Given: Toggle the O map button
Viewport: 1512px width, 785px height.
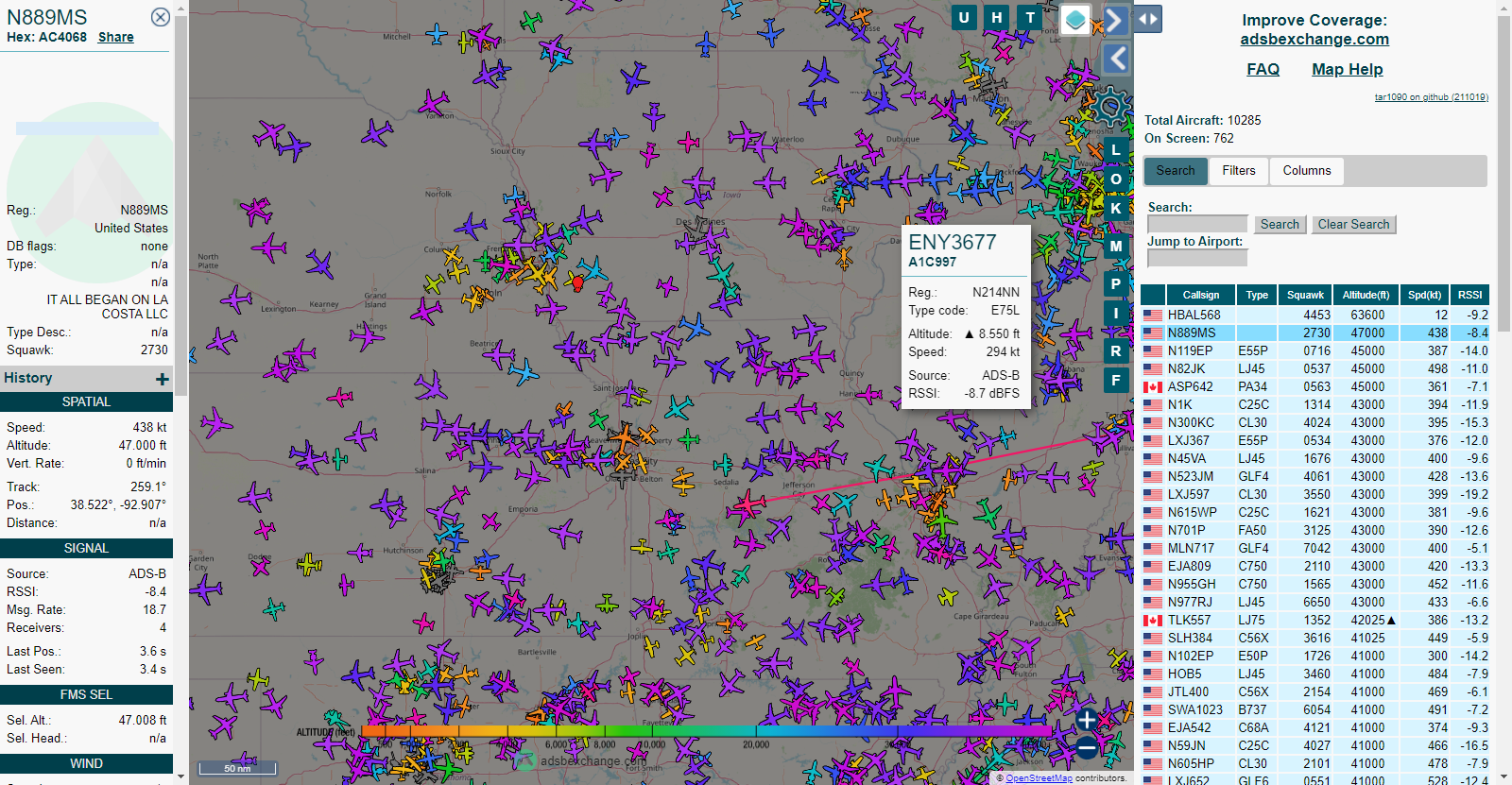Looking at the screenshot, I should click(x=1116, y=179).
